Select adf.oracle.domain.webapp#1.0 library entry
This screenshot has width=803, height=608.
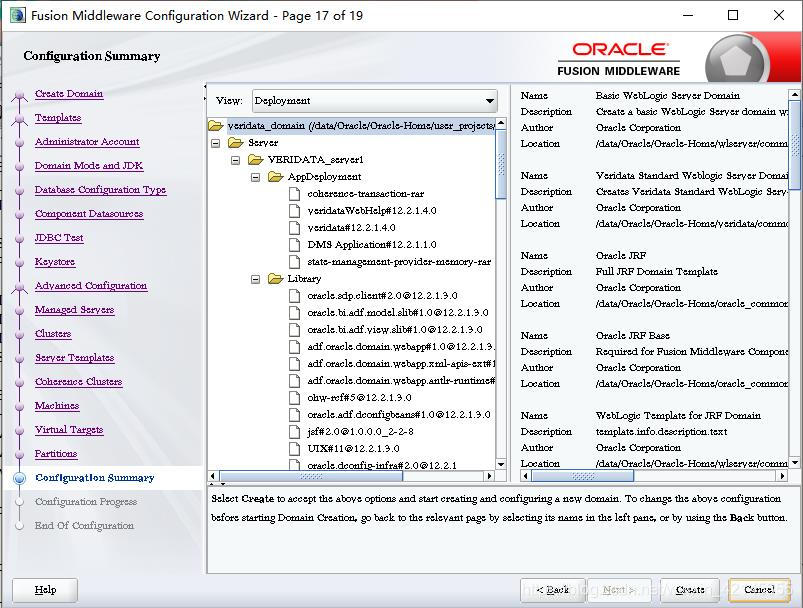400,347
